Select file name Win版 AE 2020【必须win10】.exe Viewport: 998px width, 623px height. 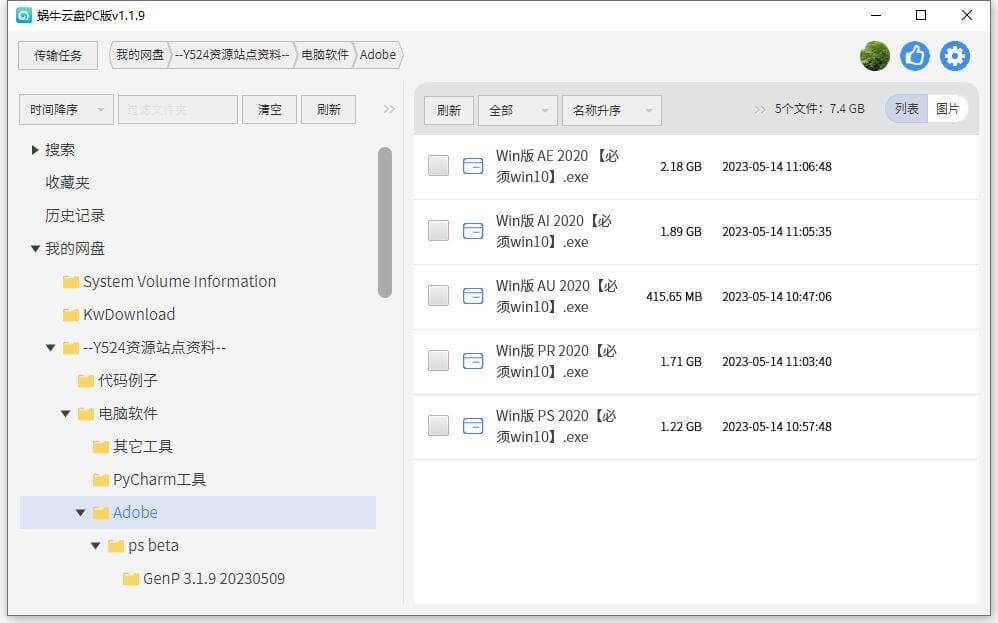coord(557,166)
